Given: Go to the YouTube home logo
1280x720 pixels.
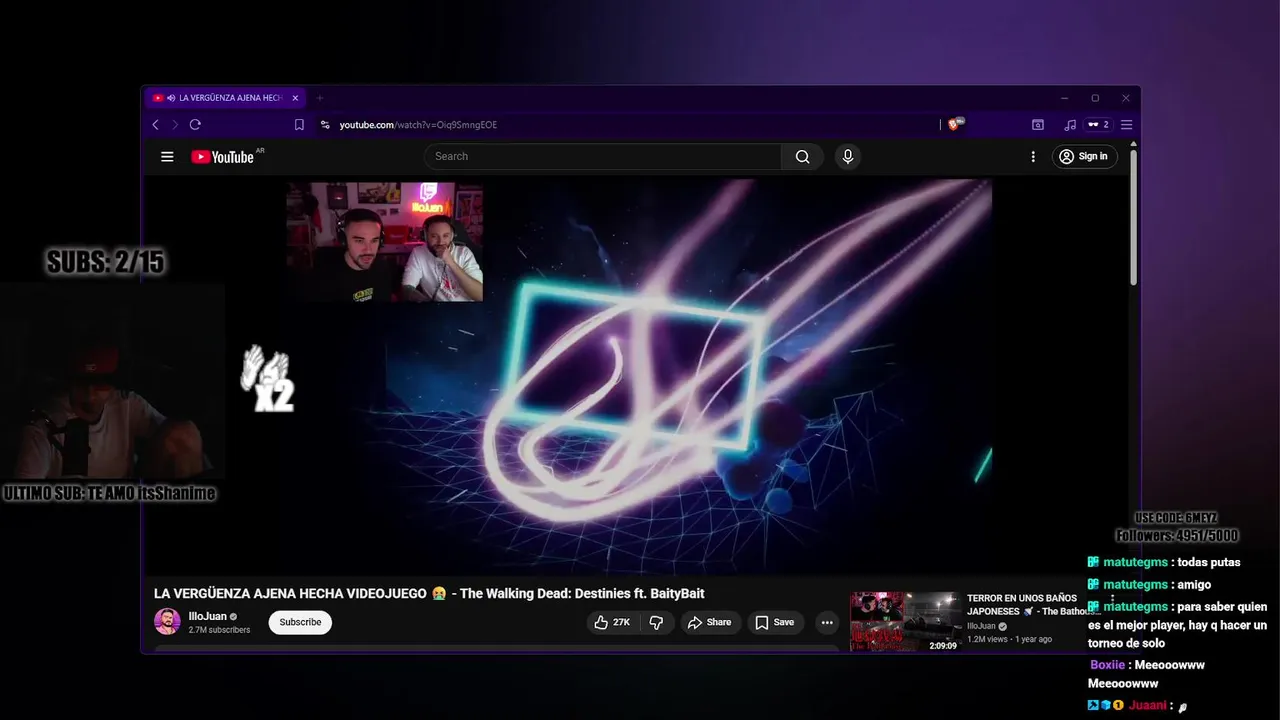Looking at the screenshot, I should pyautogui.click(x=222, y=156).
